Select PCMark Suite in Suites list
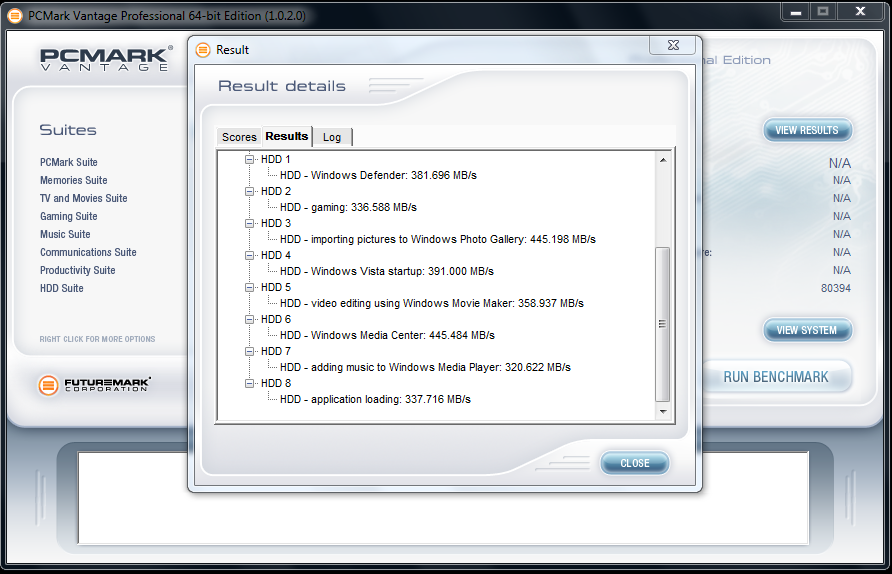The width and height of the screenshot is (892, 574). pos(69,162)
